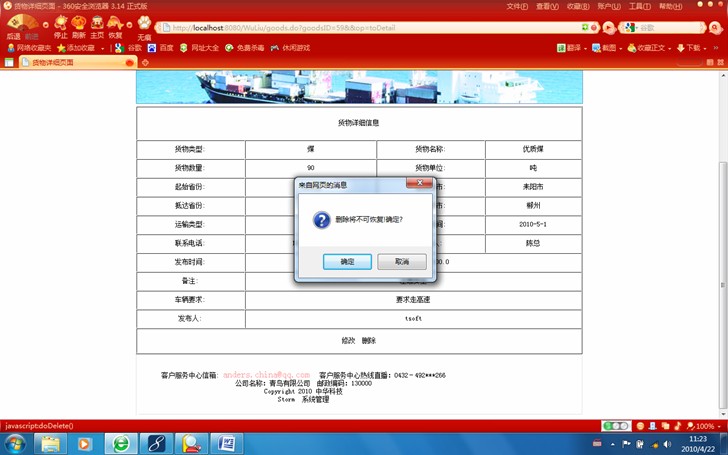
Task: Confirm deletion with 确定 button
Action: 347,261
